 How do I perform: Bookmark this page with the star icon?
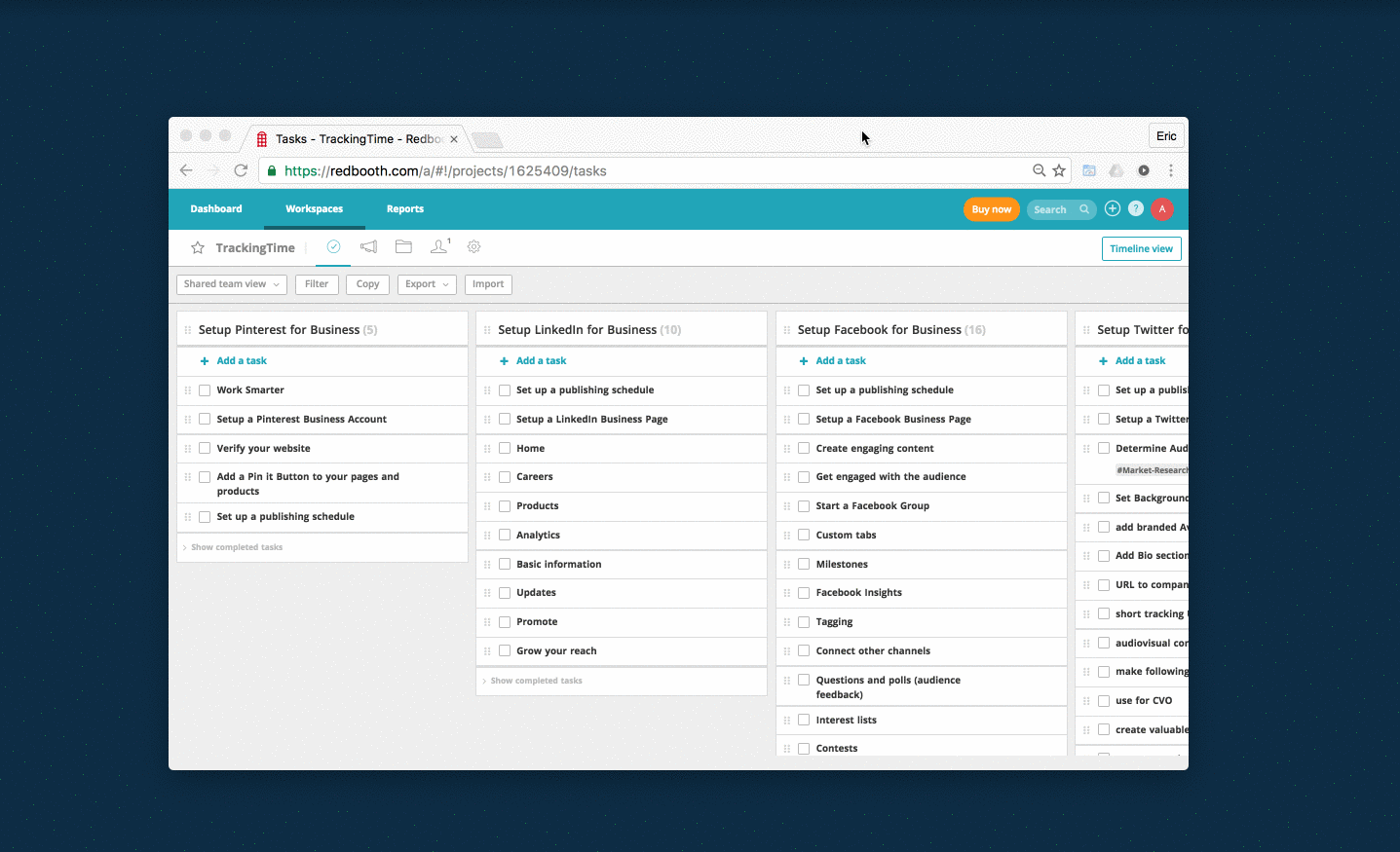(1059, 170)
